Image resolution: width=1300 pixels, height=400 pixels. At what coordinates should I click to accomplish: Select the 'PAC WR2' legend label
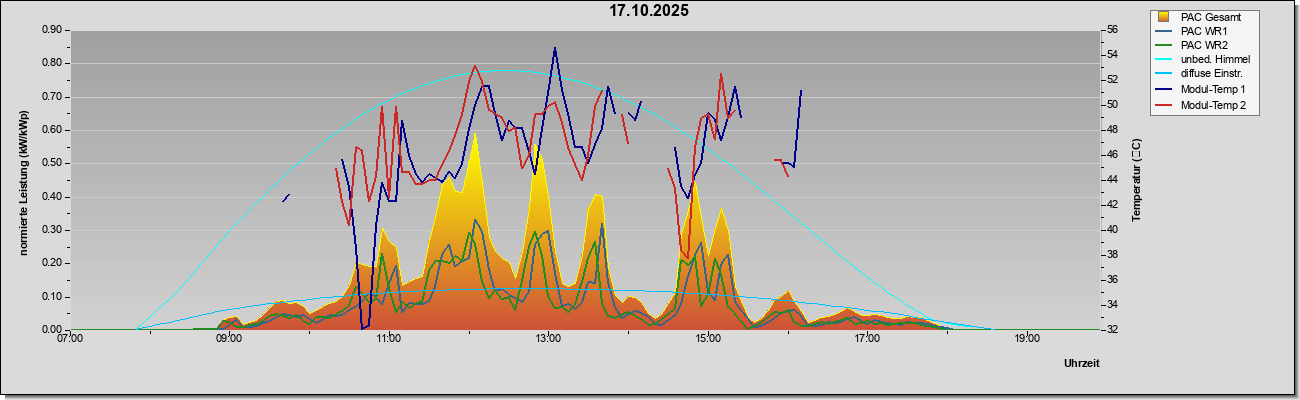pyautogui.click(x=1204, y=46)
